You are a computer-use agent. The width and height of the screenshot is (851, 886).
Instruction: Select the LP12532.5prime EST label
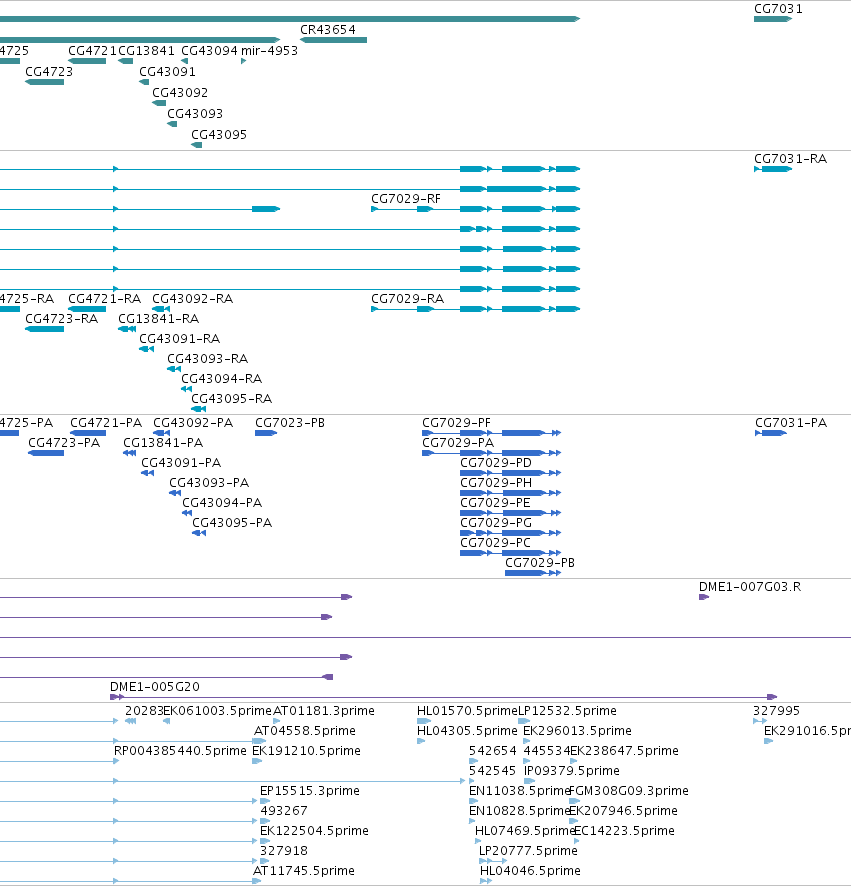coord(567,711)
